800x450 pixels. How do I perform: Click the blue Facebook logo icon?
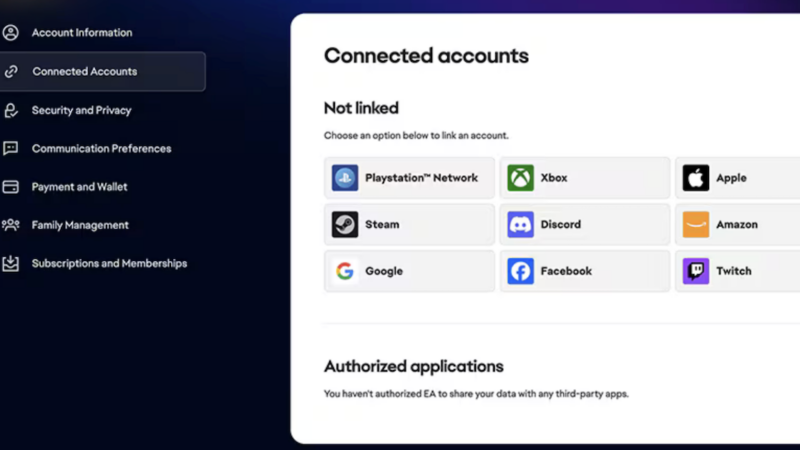tap(520, 271)
